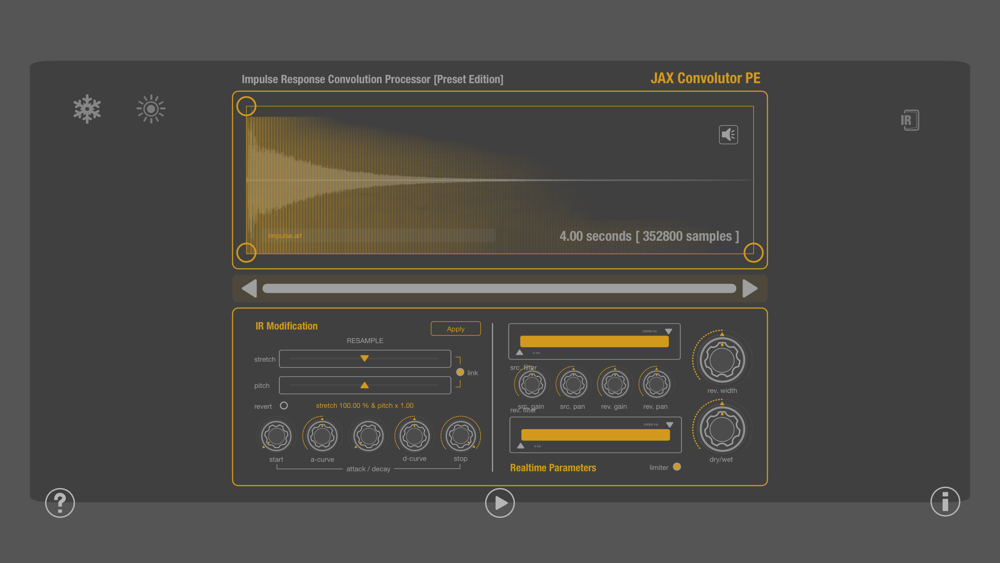Go to next impulse with right arrow

tap(750, 289)
